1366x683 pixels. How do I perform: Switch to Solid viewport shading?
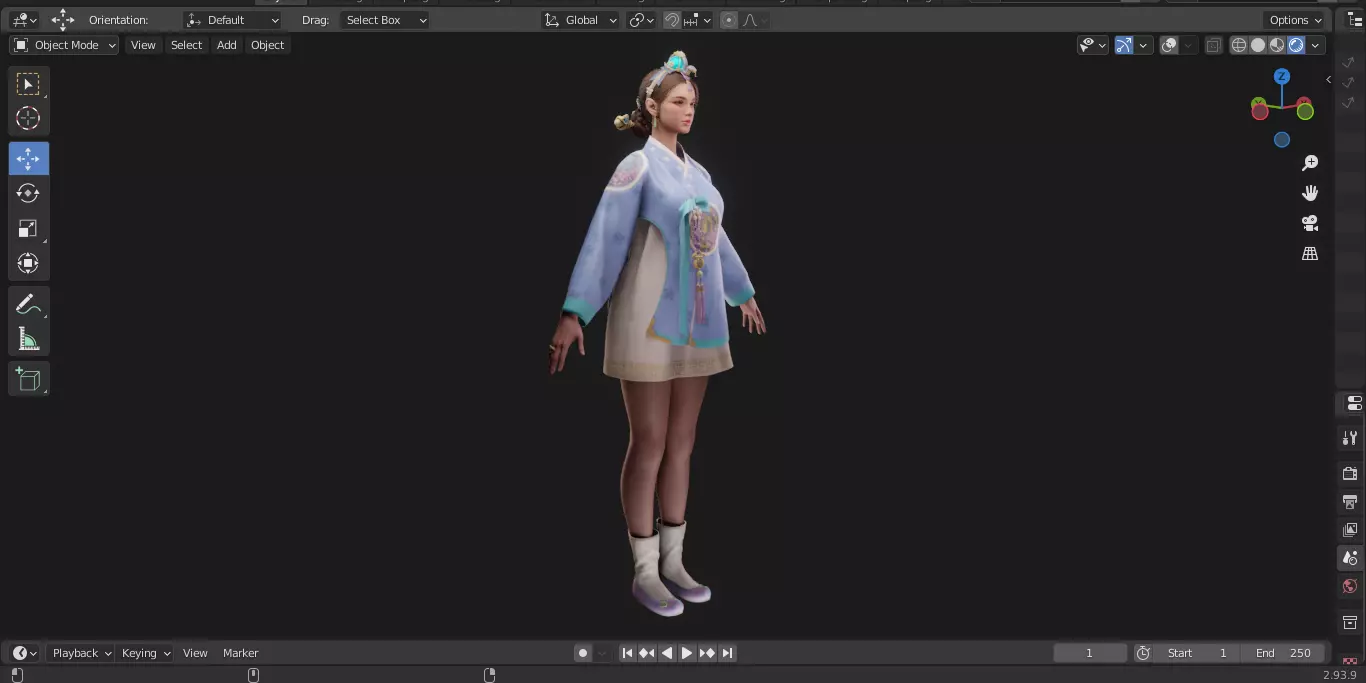click(x=1258, y=45)
